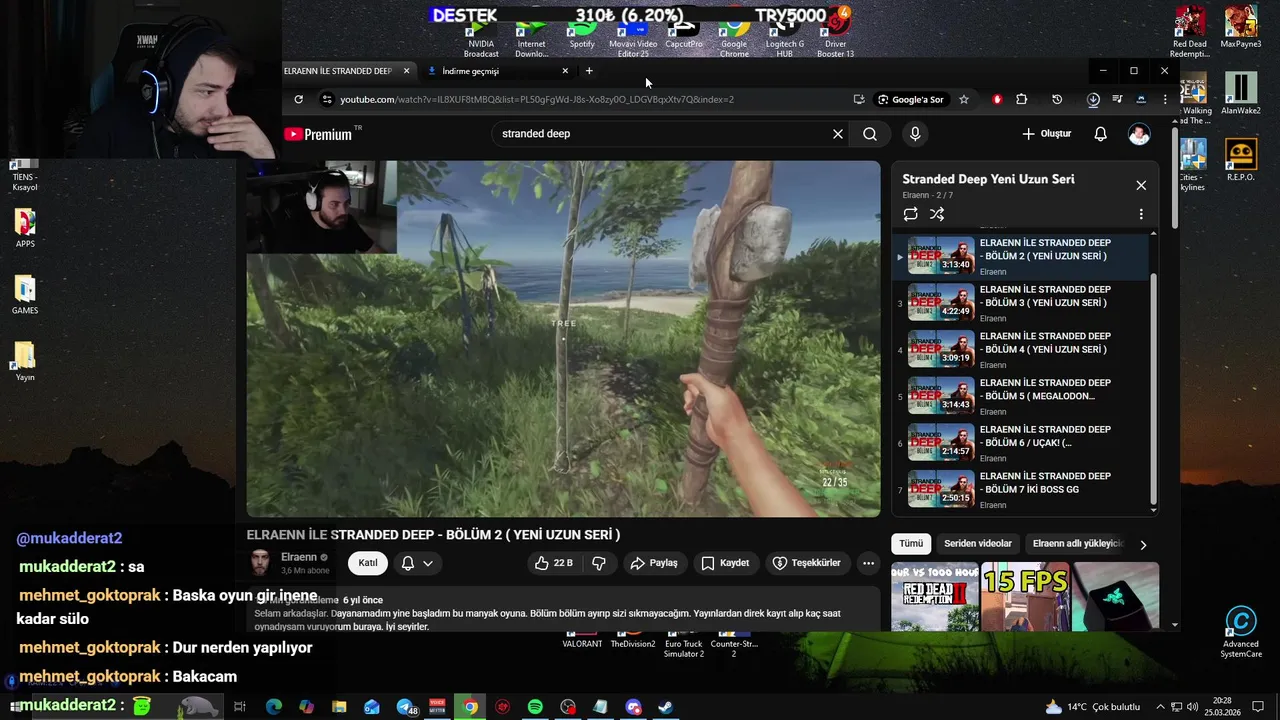Bookmark this page with the star icon
The width and height of the screenshot is (1280, 720).
[x=964, y=99]
